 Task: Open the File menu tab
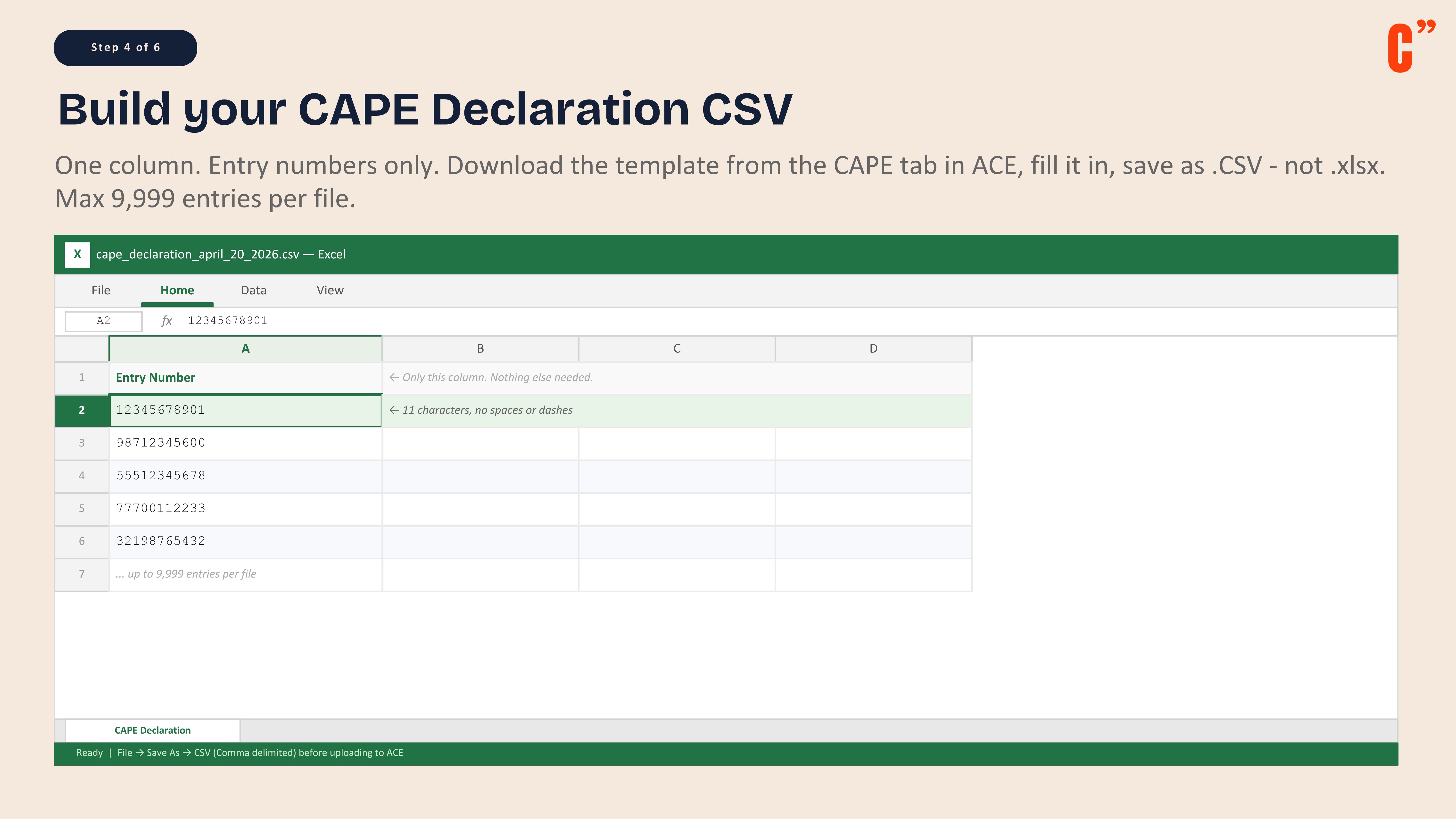point(101,290)
